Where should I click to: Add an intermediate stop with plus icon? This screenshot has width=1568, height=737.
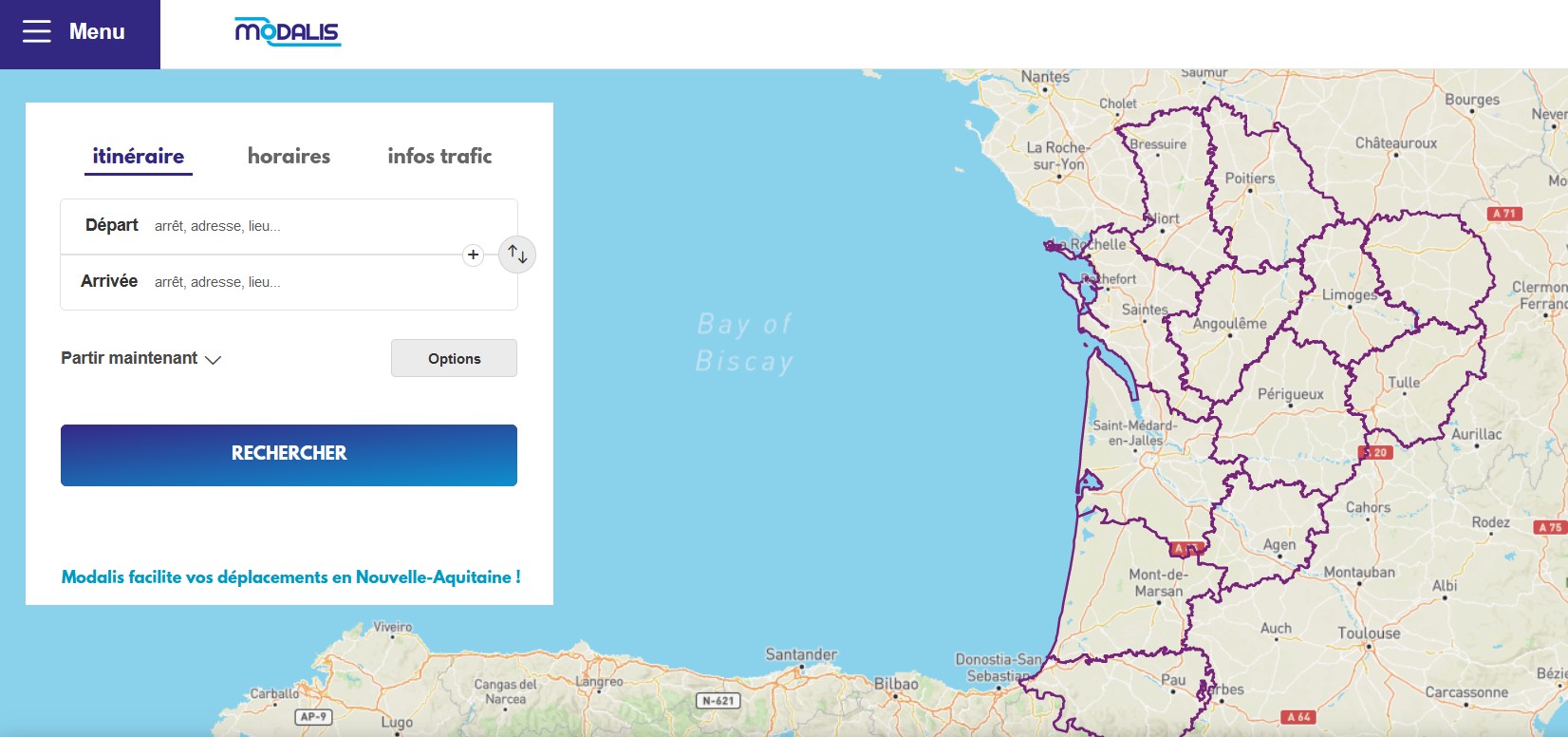[473, 255]
